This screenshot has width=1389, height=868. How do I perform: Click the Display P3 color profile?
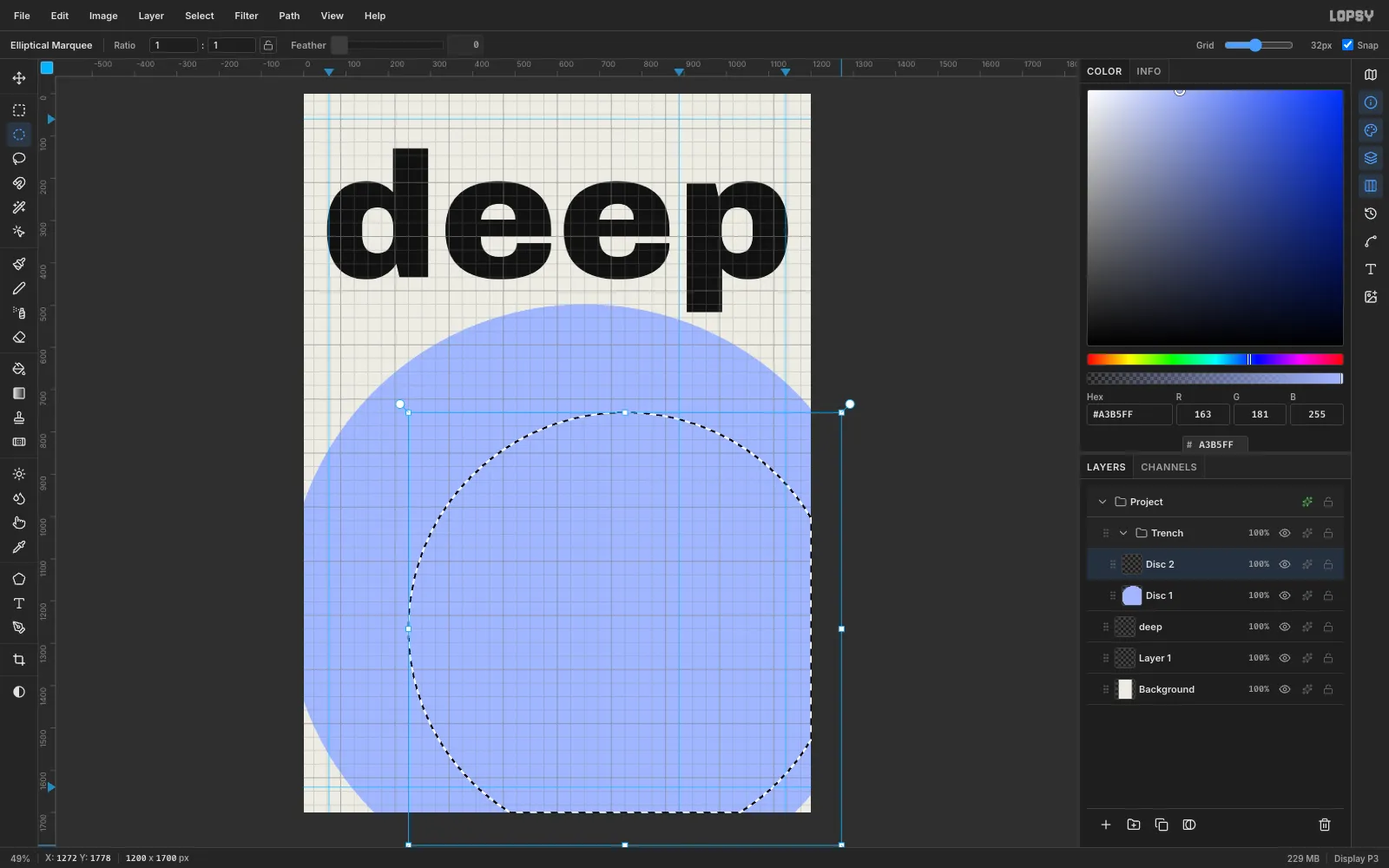(x=1356, y=858)
